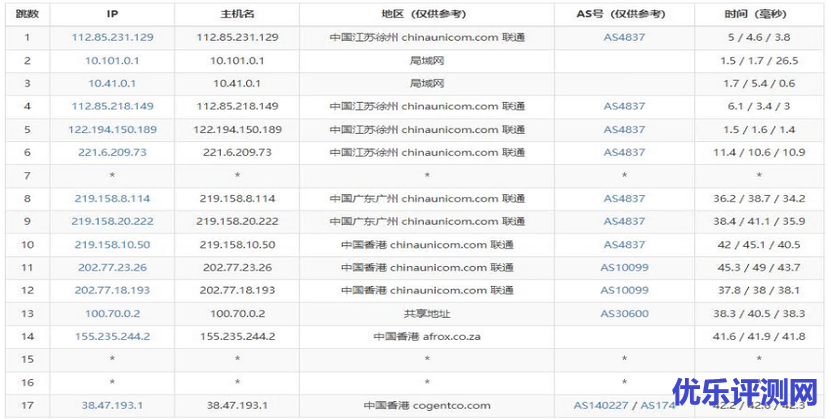Open the blue 202.77.18.193 IP link
831x419 pixels.
click(x=112, y=290)
